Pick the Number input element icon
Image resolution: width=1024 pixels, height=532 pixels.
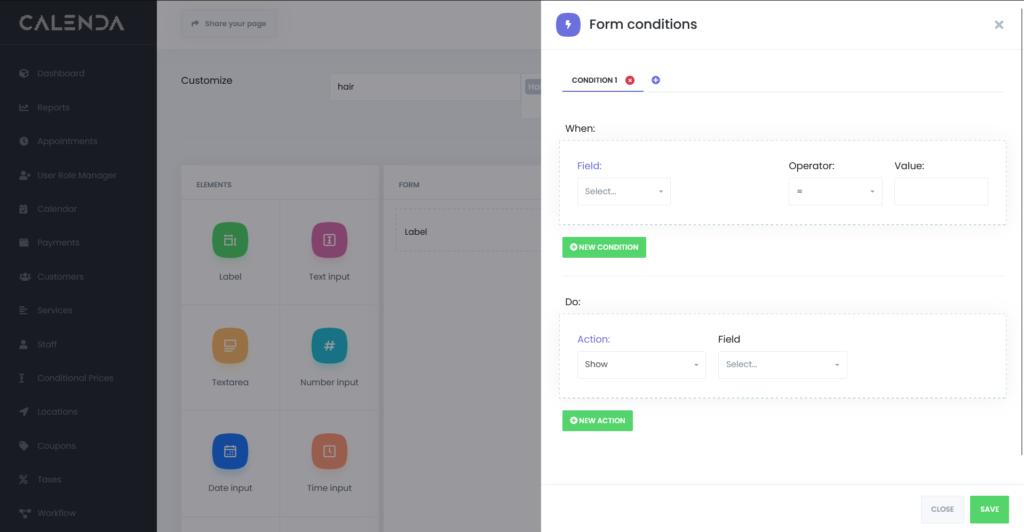[x=329, y=346]
